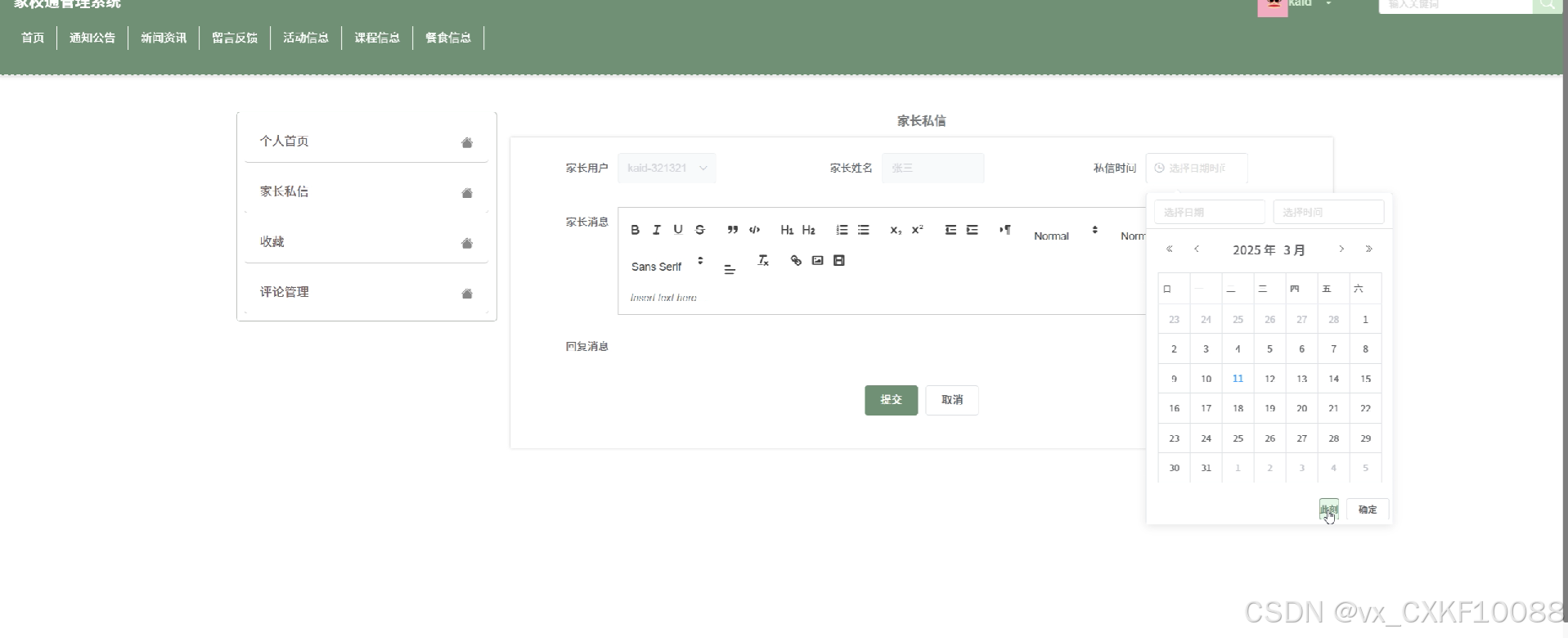Cancel the form with 取消 button
The height and width of the screenshot is (638, 1568).
[x=952, y=400]
